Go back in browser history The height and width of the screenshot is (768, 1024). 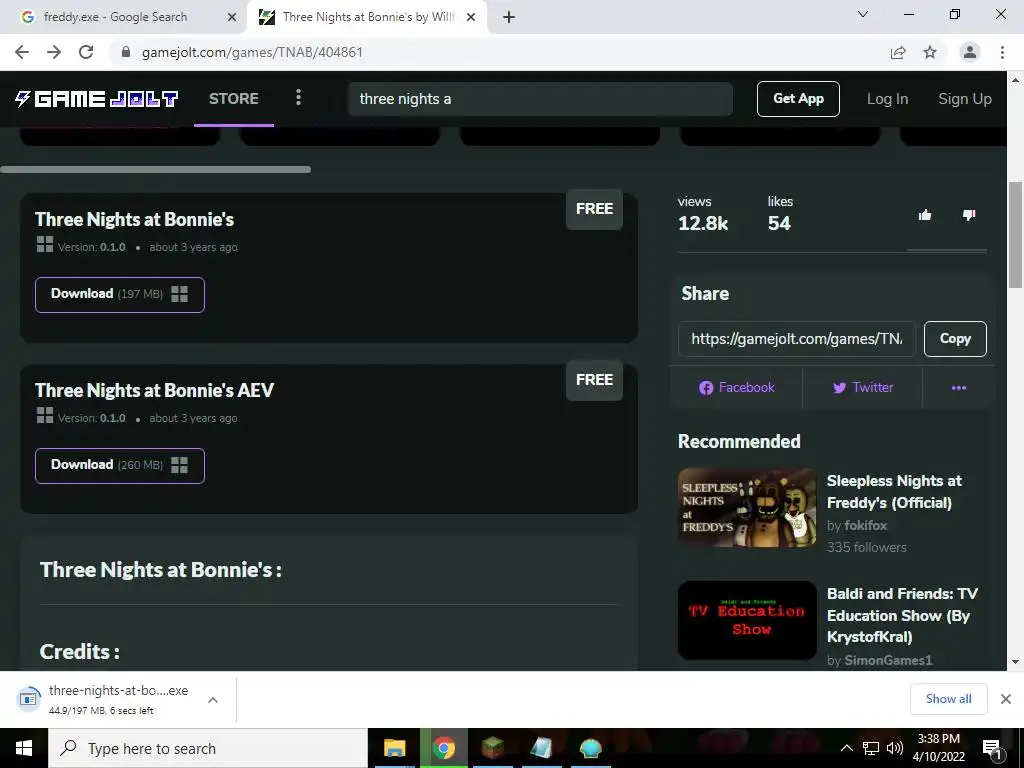click(x=22, y=52)
